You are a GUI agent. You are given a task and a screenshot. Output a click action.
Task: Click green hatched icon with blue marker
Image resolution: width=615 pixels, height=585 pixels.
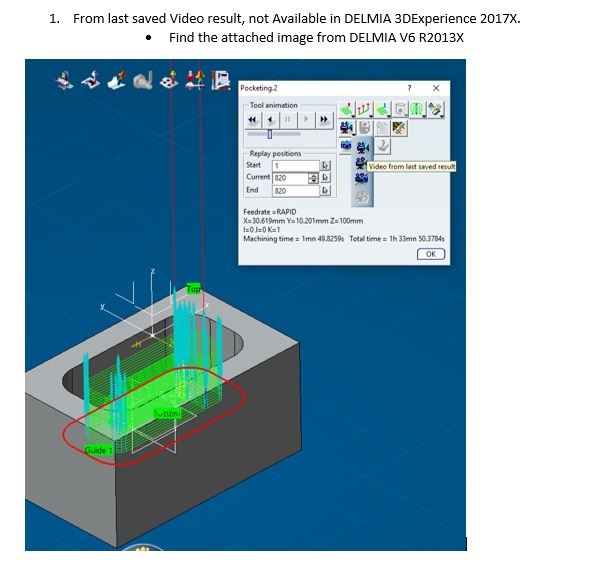coord(382,109)
